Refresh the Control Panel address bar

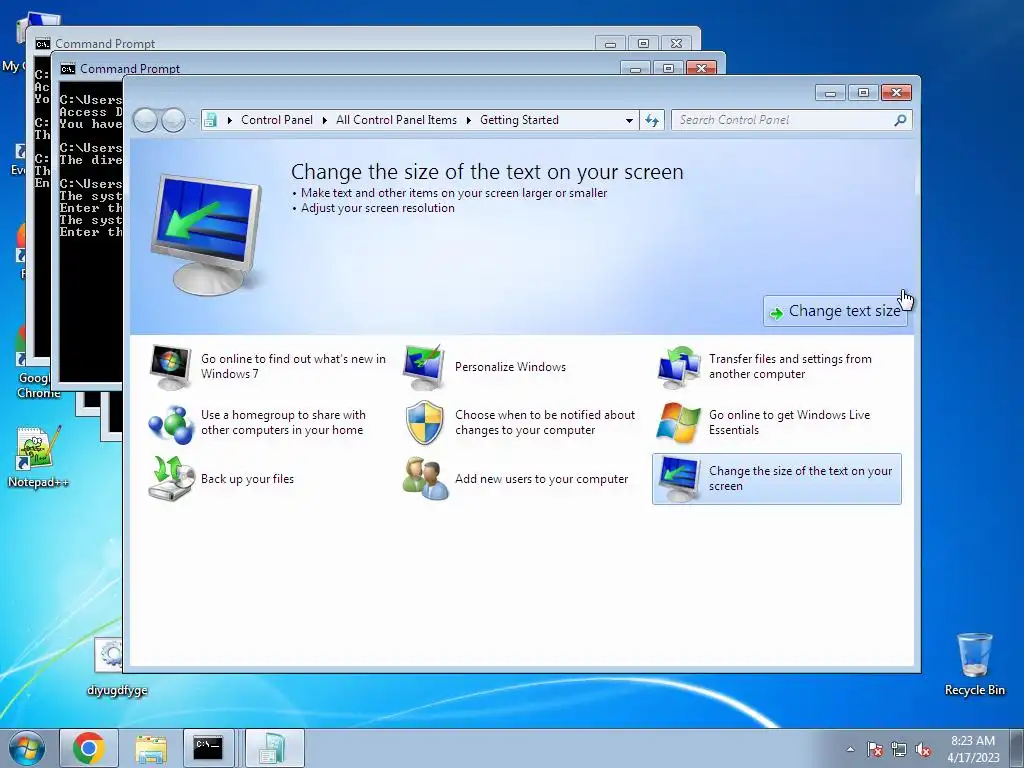click(x=652, y=120)
